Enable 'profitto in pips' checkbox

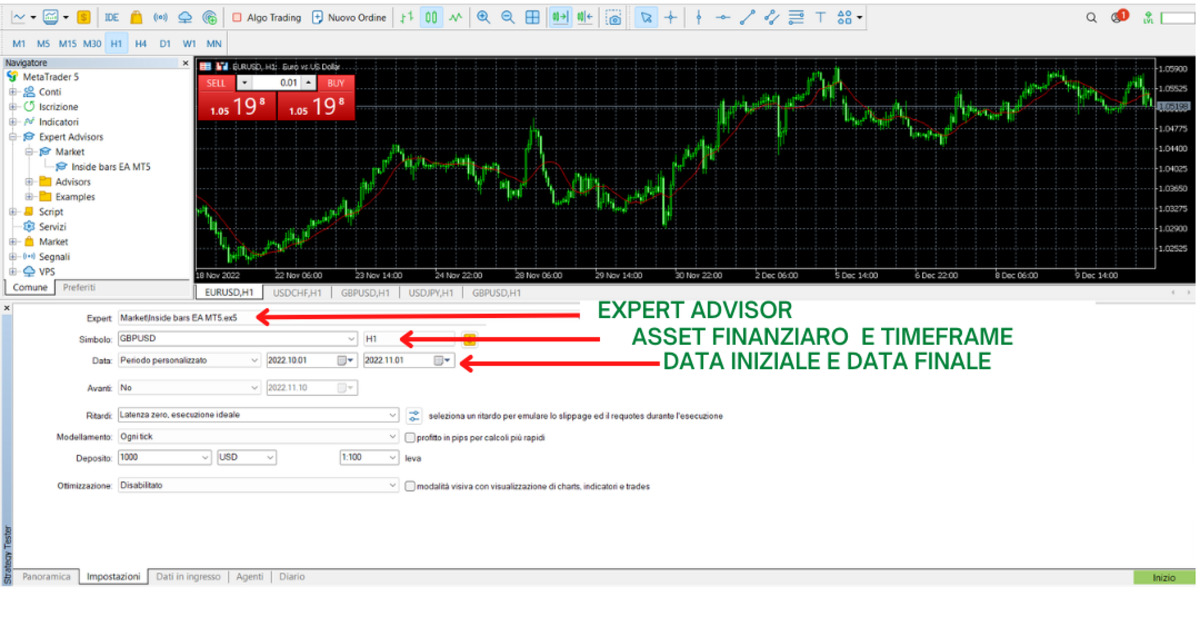(409, 438)
